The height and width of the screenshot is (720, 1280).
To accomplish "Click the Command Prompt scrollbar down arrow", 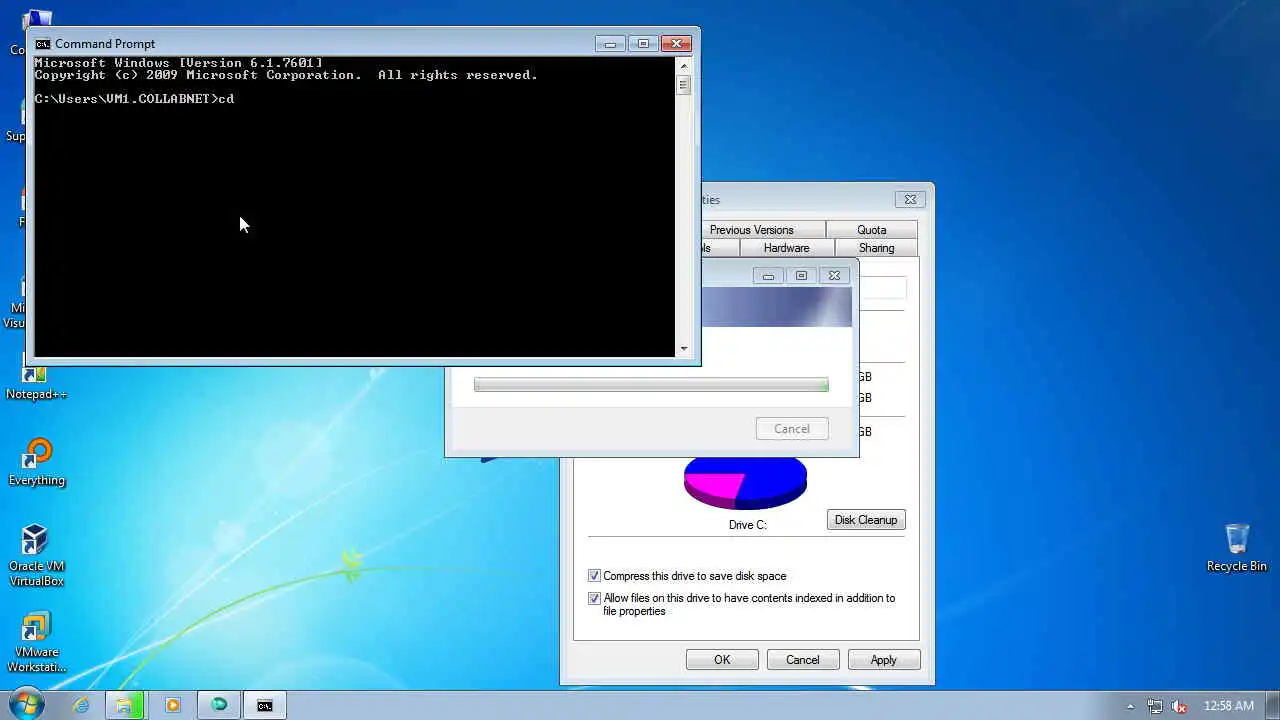I will point(684,349).
